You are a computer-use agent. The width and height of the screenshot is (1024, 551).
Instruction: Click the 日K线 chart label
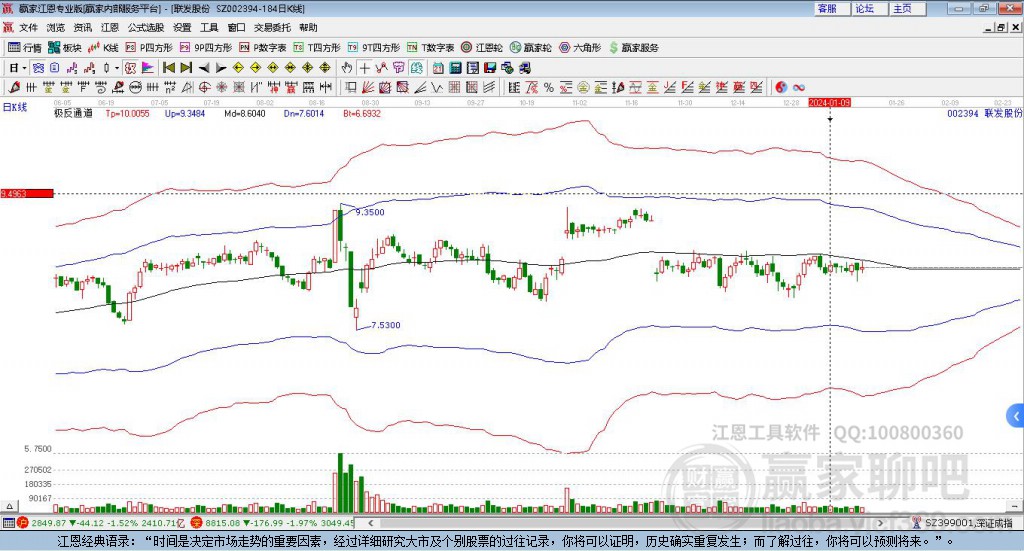[x=14, y=108]
